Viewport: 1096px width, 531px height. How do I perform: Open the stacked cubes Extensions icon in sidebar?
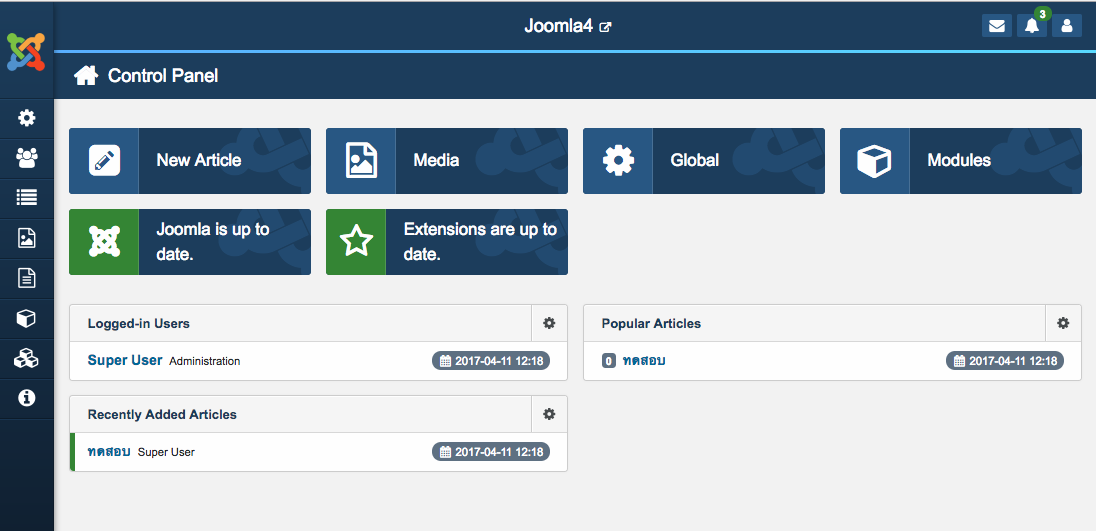click(x=27, y=359)
